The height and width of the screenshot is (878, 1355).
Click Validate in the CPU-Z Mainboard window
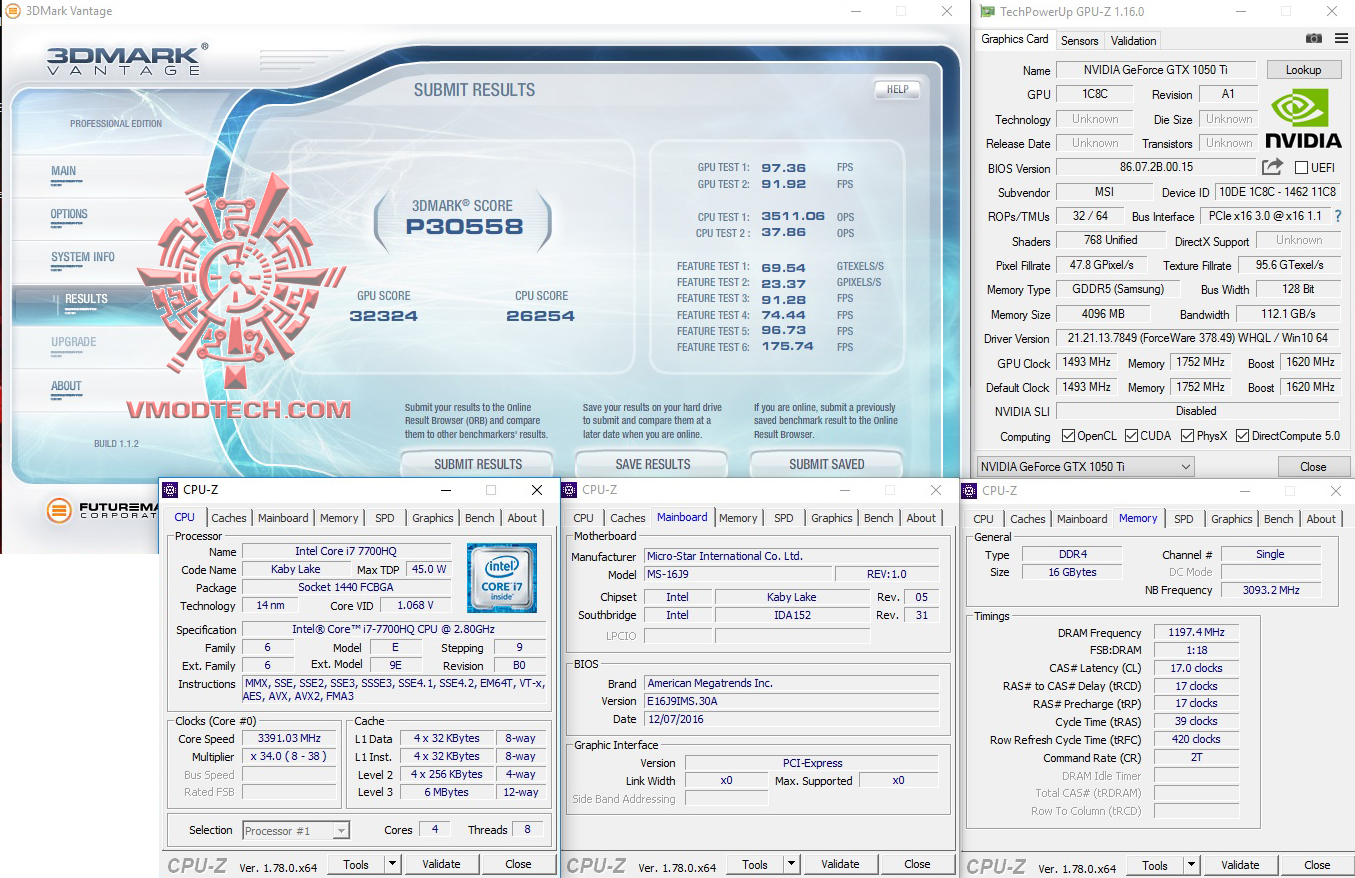coord(840,864)
